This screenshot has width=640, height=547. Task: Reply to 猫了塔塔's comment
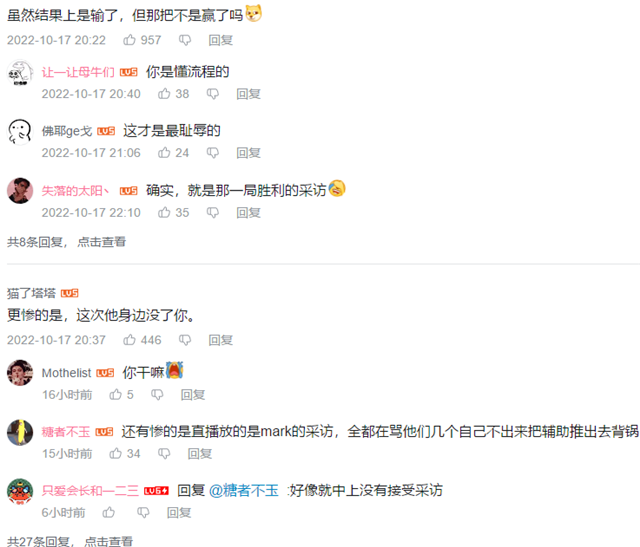coord(221,340)
